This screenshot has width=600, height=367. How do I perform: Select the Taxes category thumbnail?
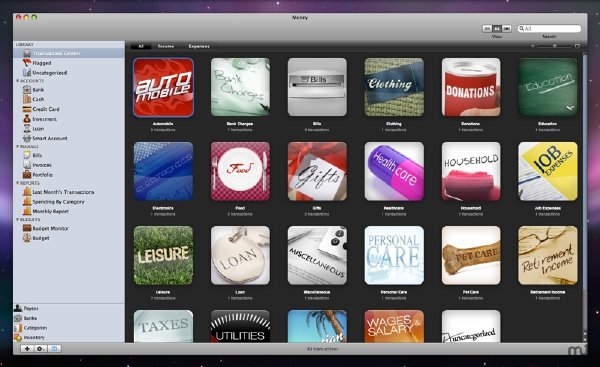163,326
